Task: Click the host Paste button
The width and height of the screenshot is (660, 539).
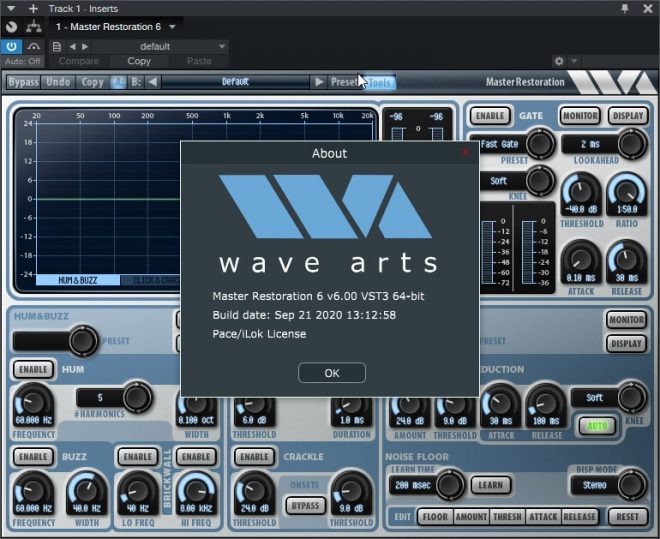Action: [199, 61]
